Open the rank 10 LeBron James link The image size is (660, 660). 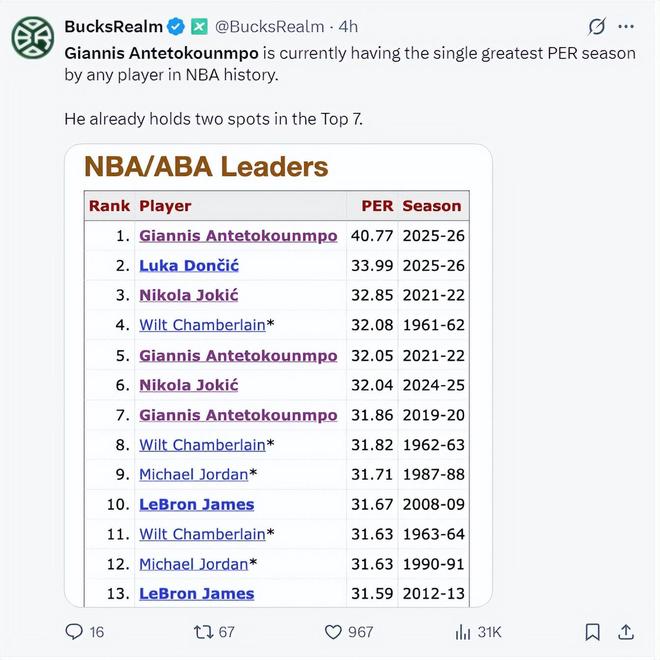[196, 504]
